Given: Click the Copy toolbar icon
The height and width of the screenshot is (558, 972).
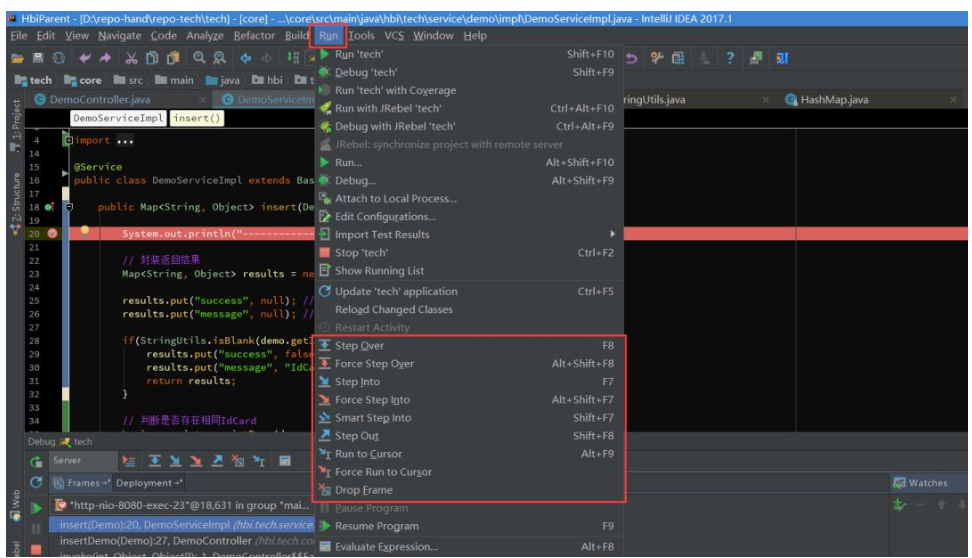Looking at the screenshot, I should [x=152, y=58].
